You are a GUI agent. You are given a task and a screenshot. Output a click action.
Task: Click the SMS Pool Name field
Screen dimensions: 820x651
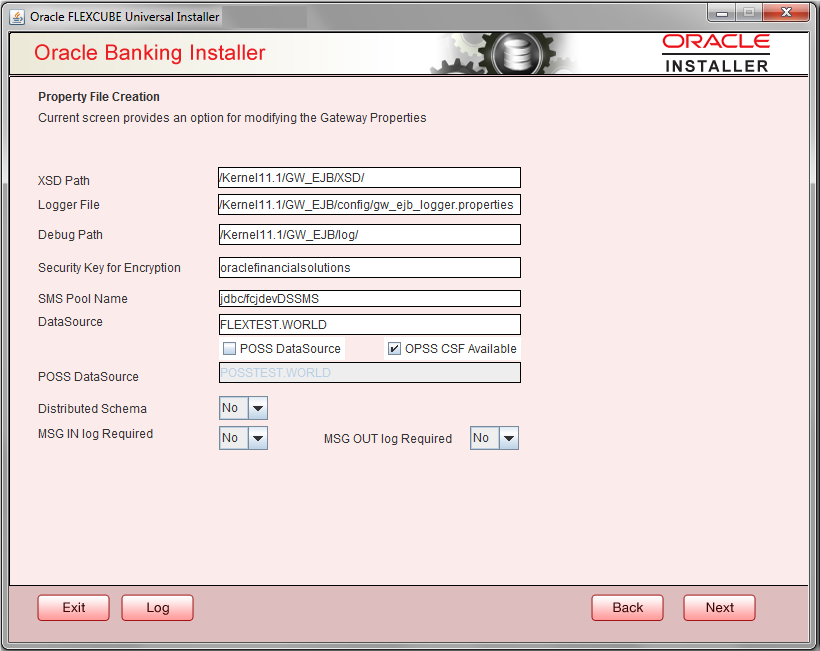369,299
